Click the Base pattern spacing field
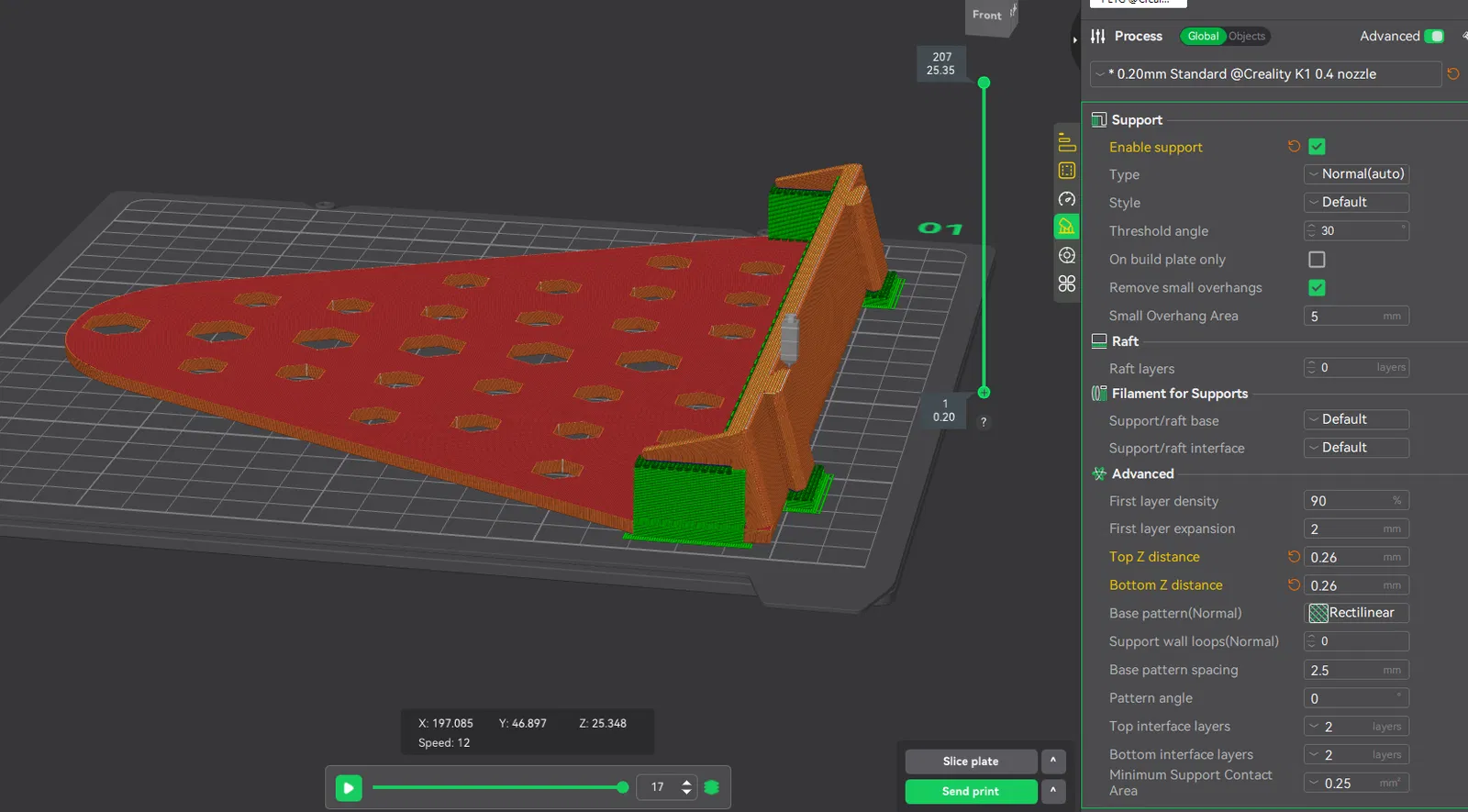Viewport: 1468px width, 812px height. click(x=1356, y=671)
